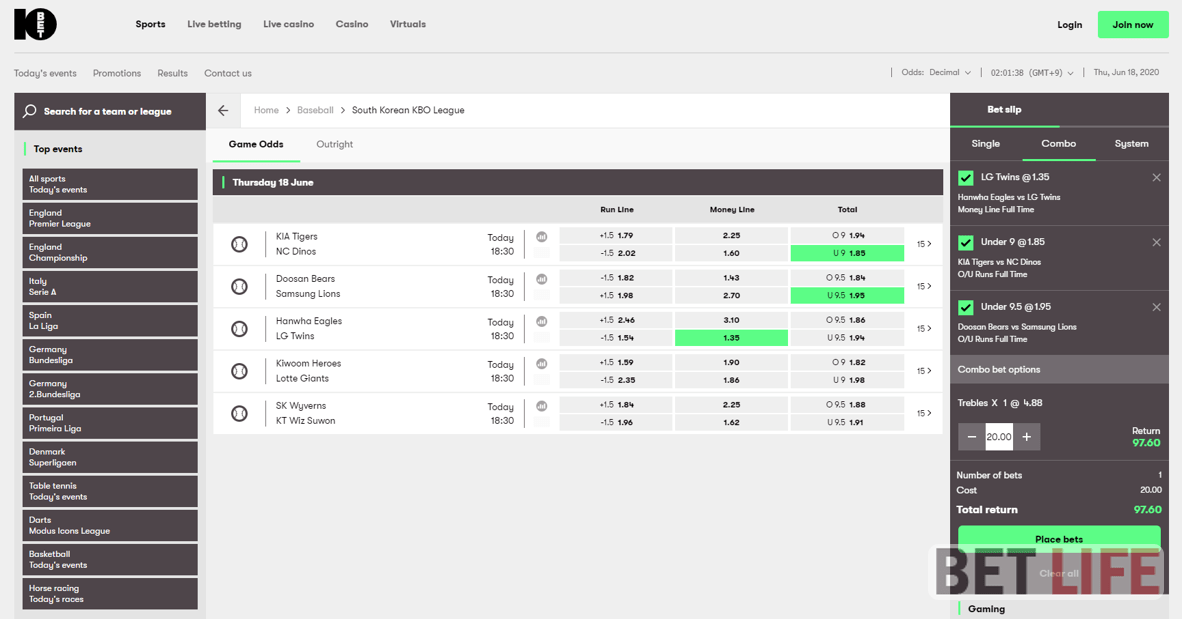
Task: Open the Sports menu
Action: (x=150, y=24)
